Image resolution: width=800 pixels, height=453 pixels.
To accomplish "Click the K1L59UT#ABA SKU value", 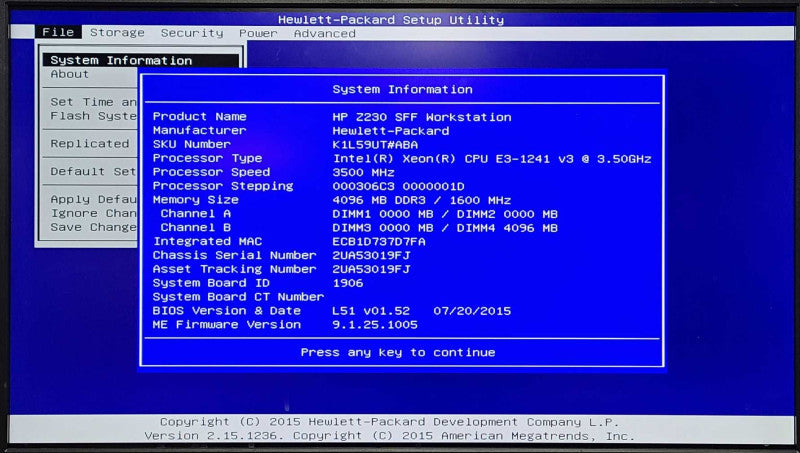I will (x=375, y=145).
